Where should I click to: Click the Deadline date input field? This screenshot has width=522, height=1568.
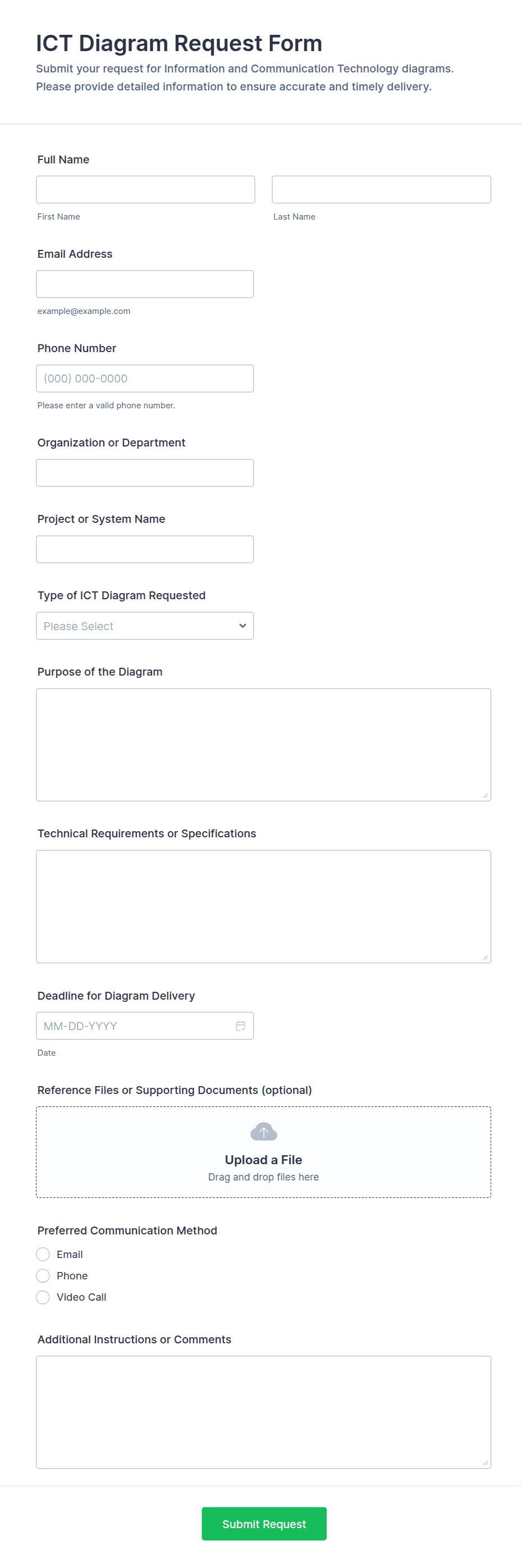[134, 1025]
